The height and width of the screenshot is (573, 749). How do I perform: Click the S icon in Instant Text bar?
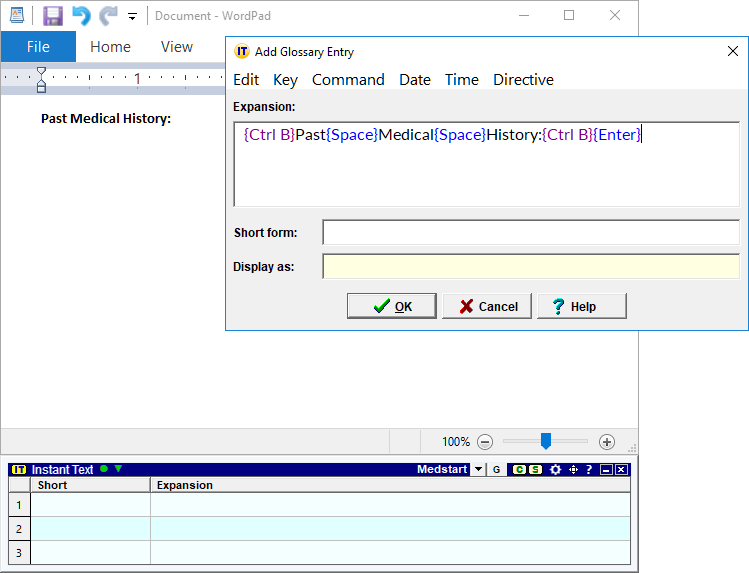point(535,470)
